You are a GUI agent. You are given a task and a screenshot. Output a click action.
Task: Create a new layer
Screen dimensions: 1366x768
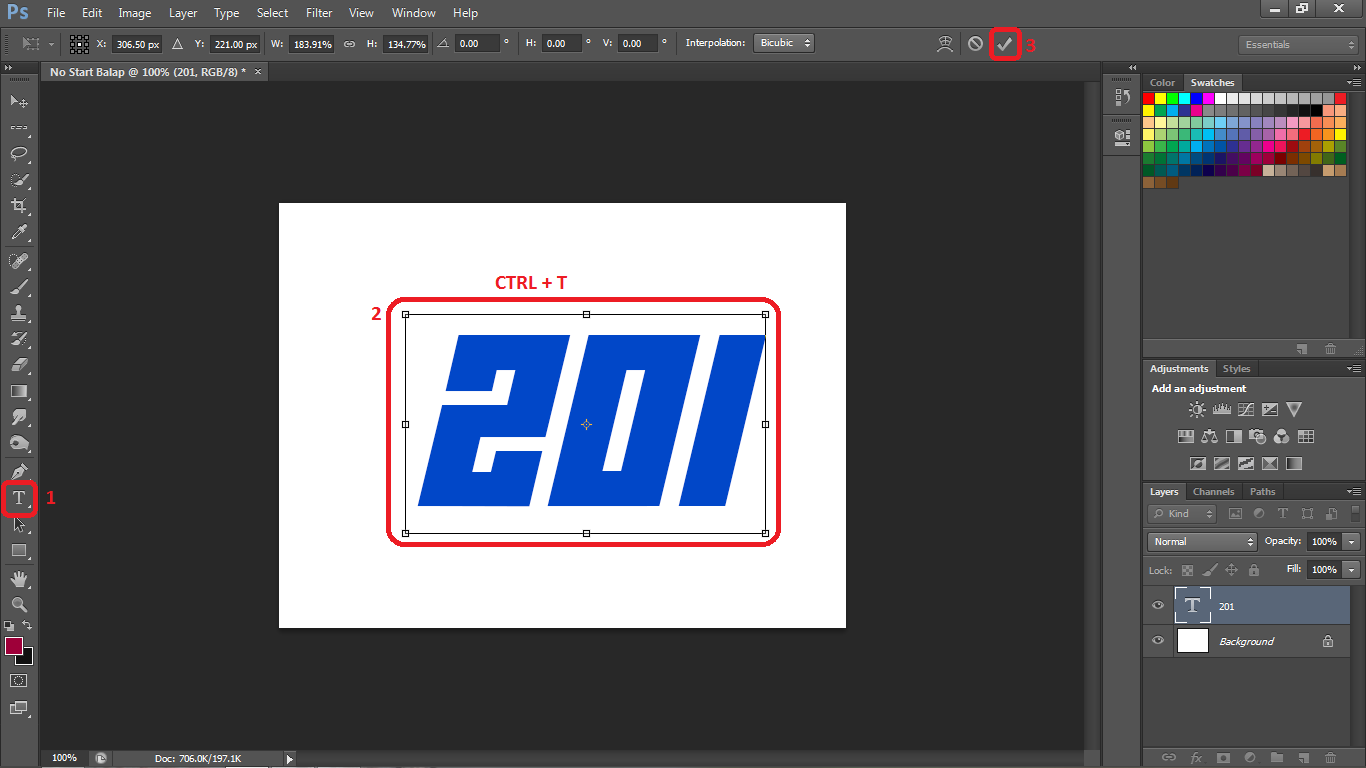tap(1304, 758)
